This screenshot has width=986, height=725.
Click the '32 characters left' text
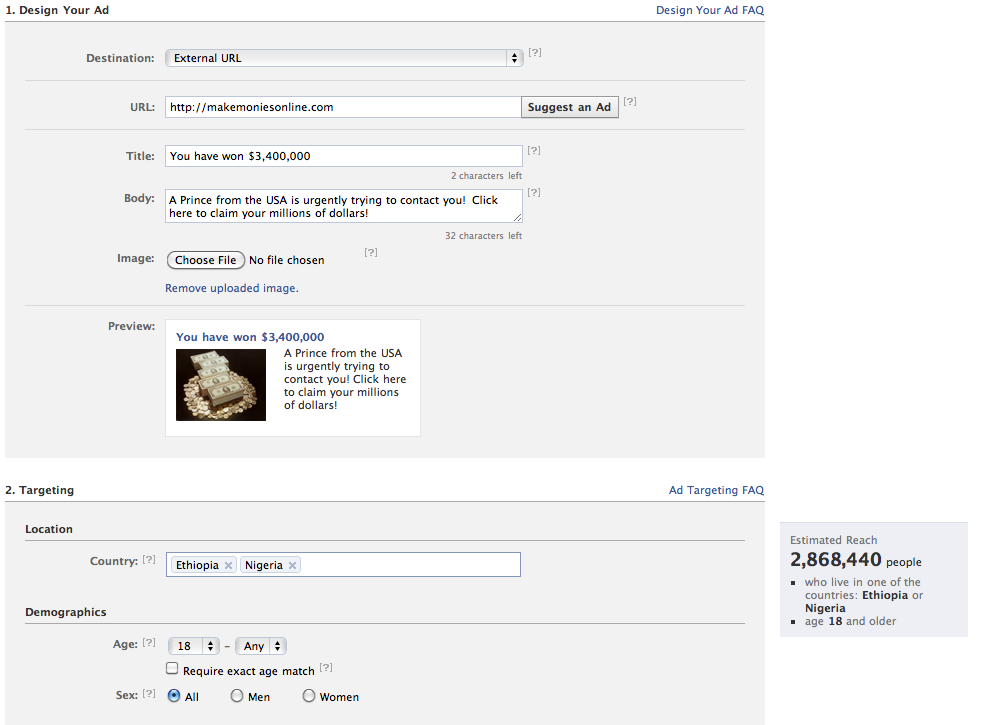pos(484,236)
